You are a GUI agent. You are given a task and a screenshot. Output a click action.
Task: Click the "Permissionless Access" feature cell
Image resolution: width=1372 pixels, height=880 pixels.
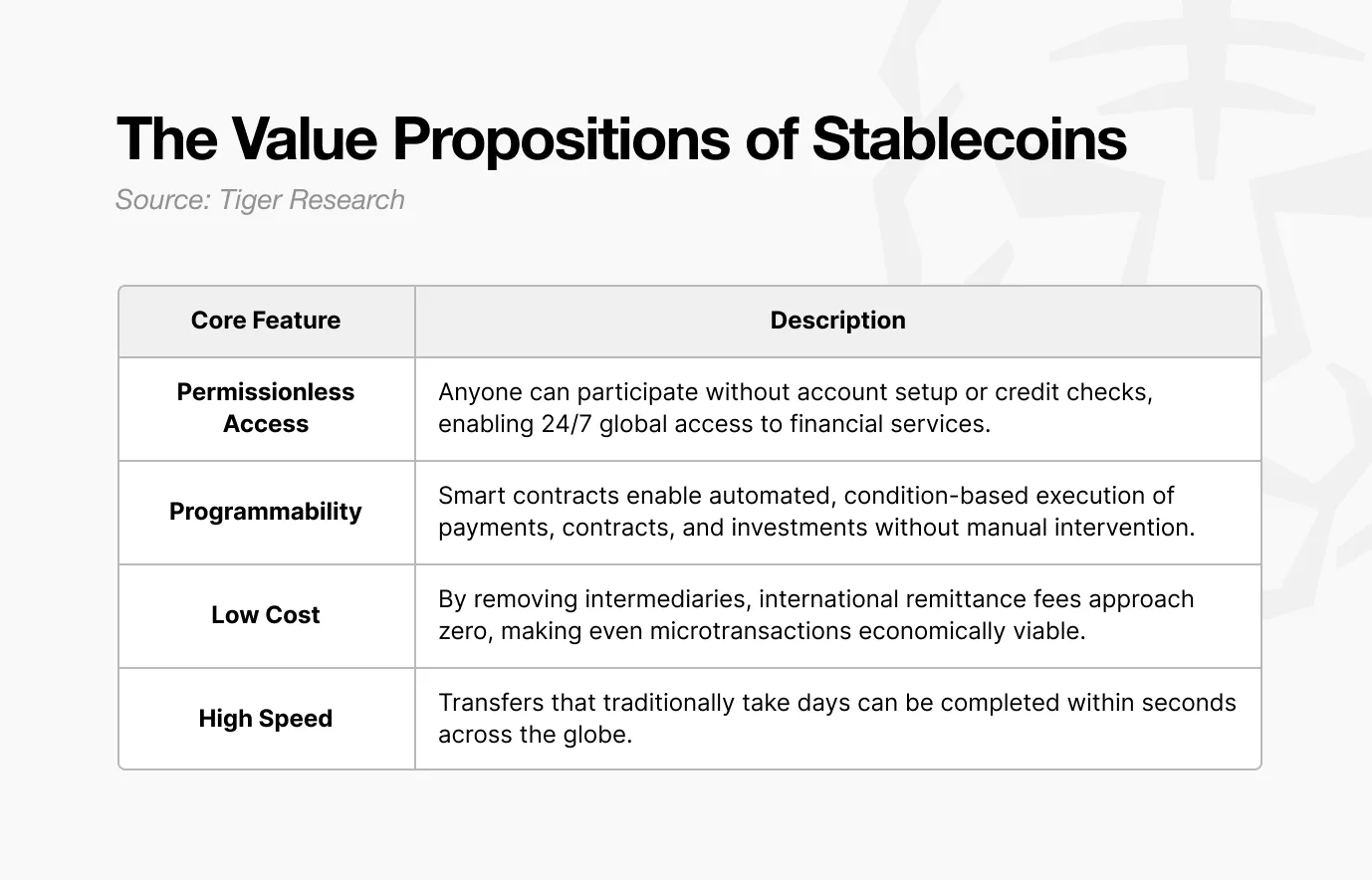click(x=266, y=408)
